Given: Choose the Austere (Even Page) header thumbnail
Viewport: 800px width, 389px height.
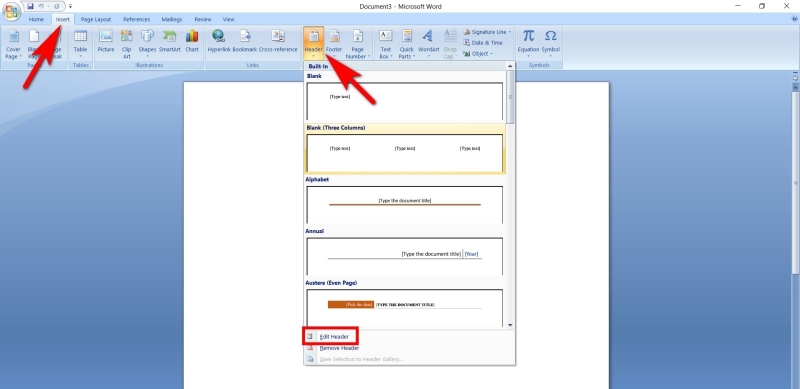Looking at the screenshot, I should click(x=405, y=308).
